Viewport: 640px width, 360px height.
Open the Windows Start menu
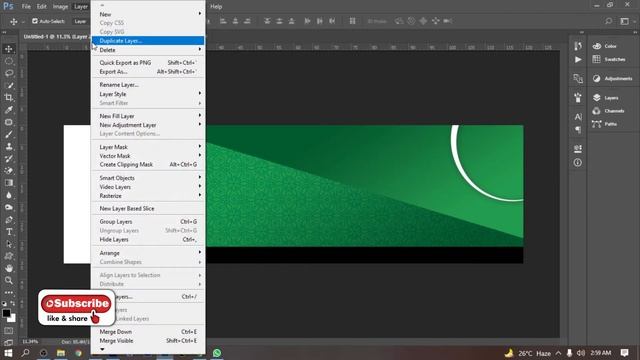8,353
